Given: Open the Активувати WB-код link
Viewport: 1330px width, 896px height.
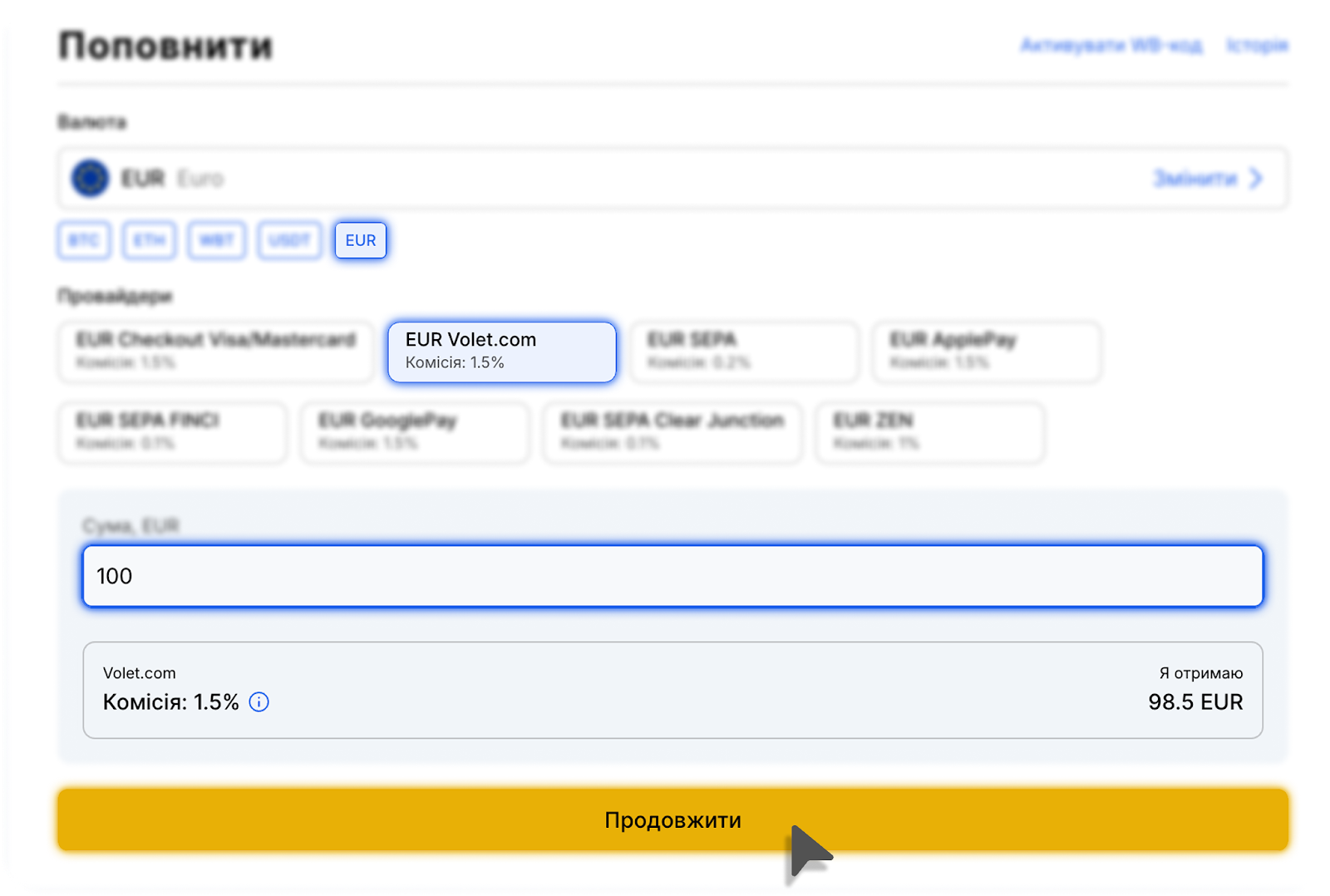Looking at the screenshot, I should [1111, 46].
